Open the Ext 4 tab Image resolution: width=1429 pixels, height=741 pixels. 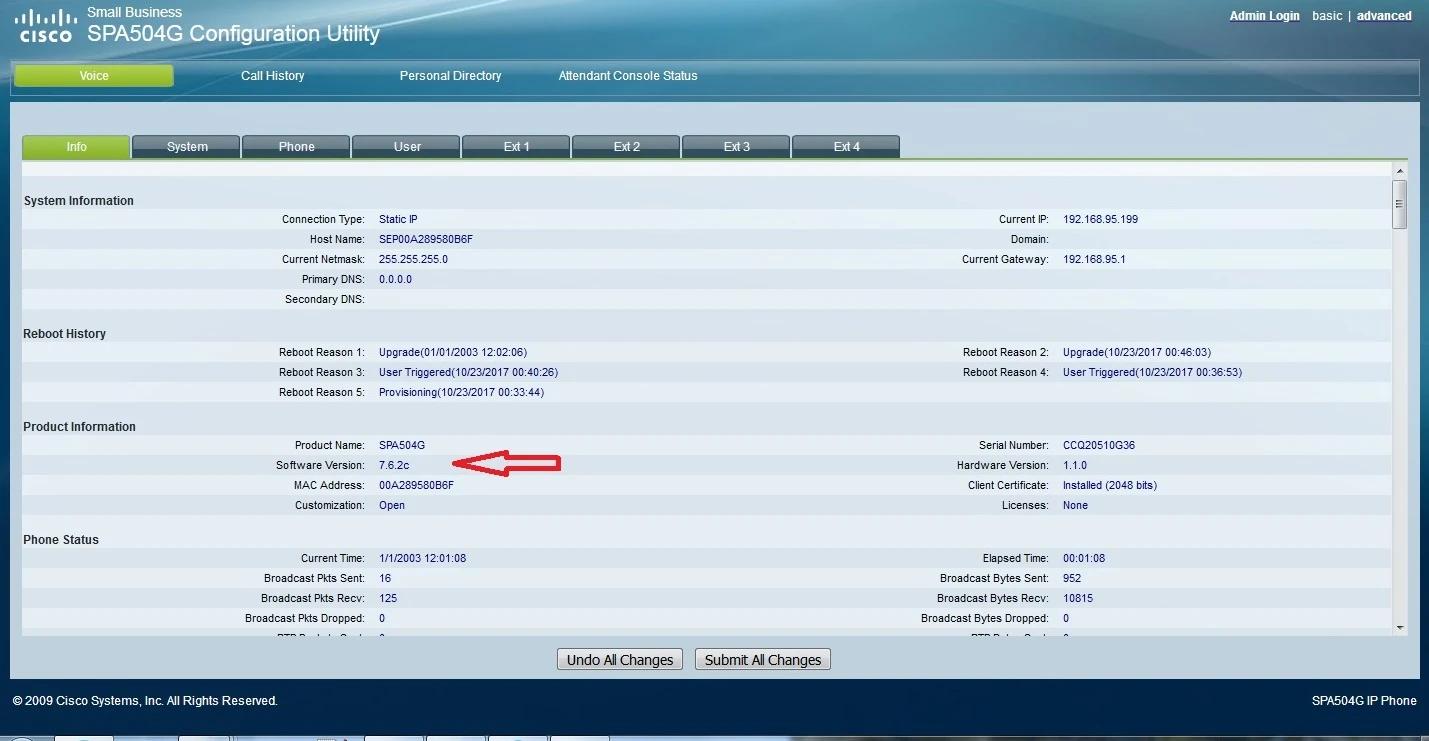coord(847,147)
